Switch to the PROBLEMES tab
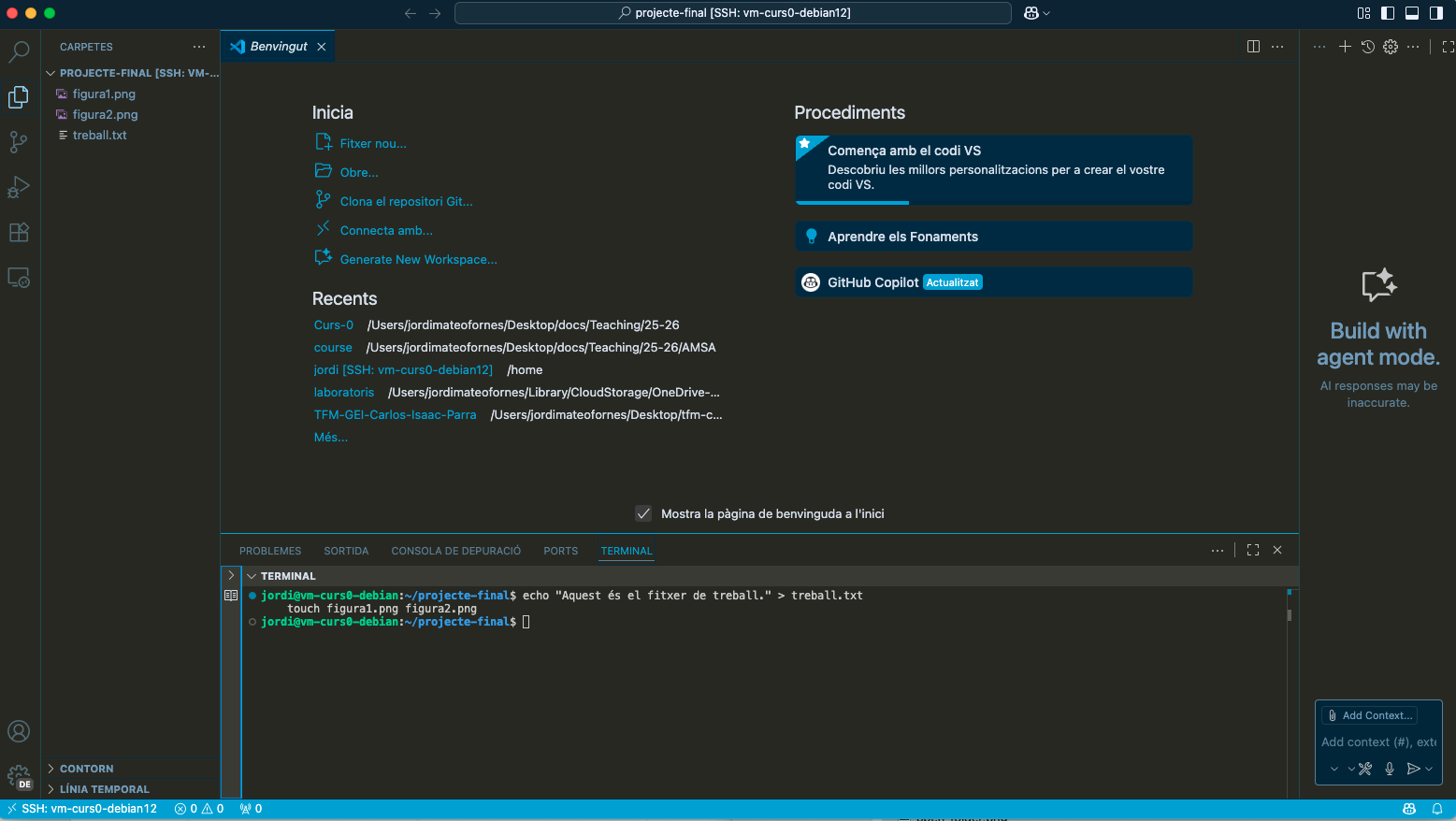 (x=270, y=551)
